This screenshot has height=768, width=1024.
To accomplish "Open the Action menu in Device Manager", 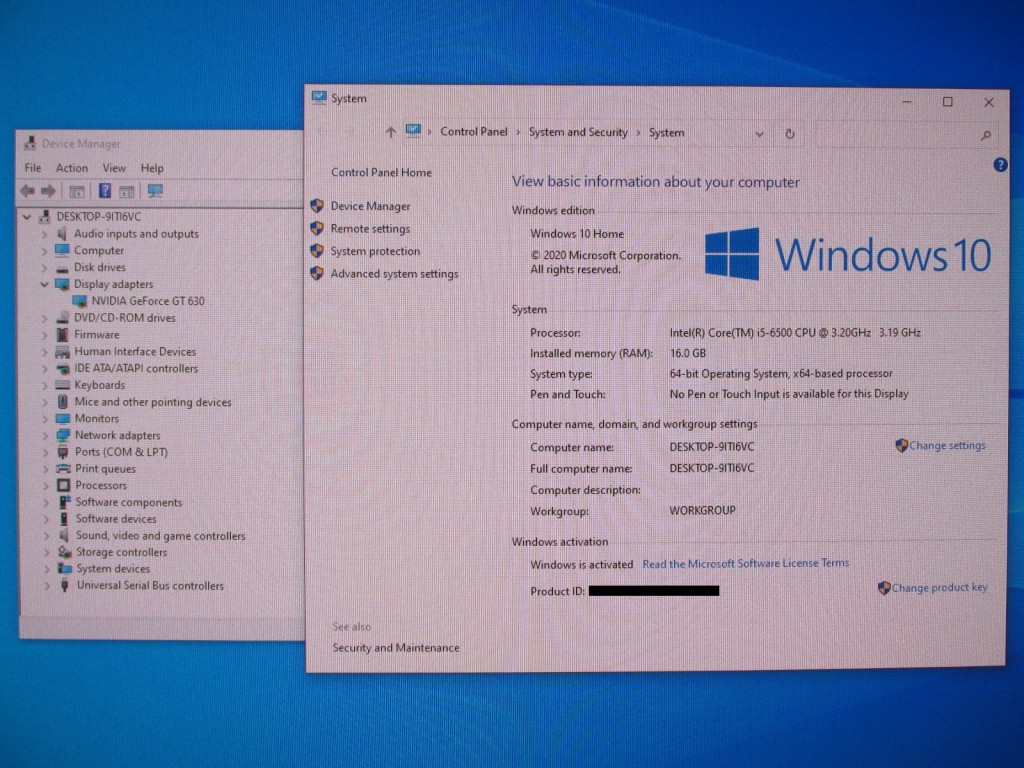I will point(71,168).
